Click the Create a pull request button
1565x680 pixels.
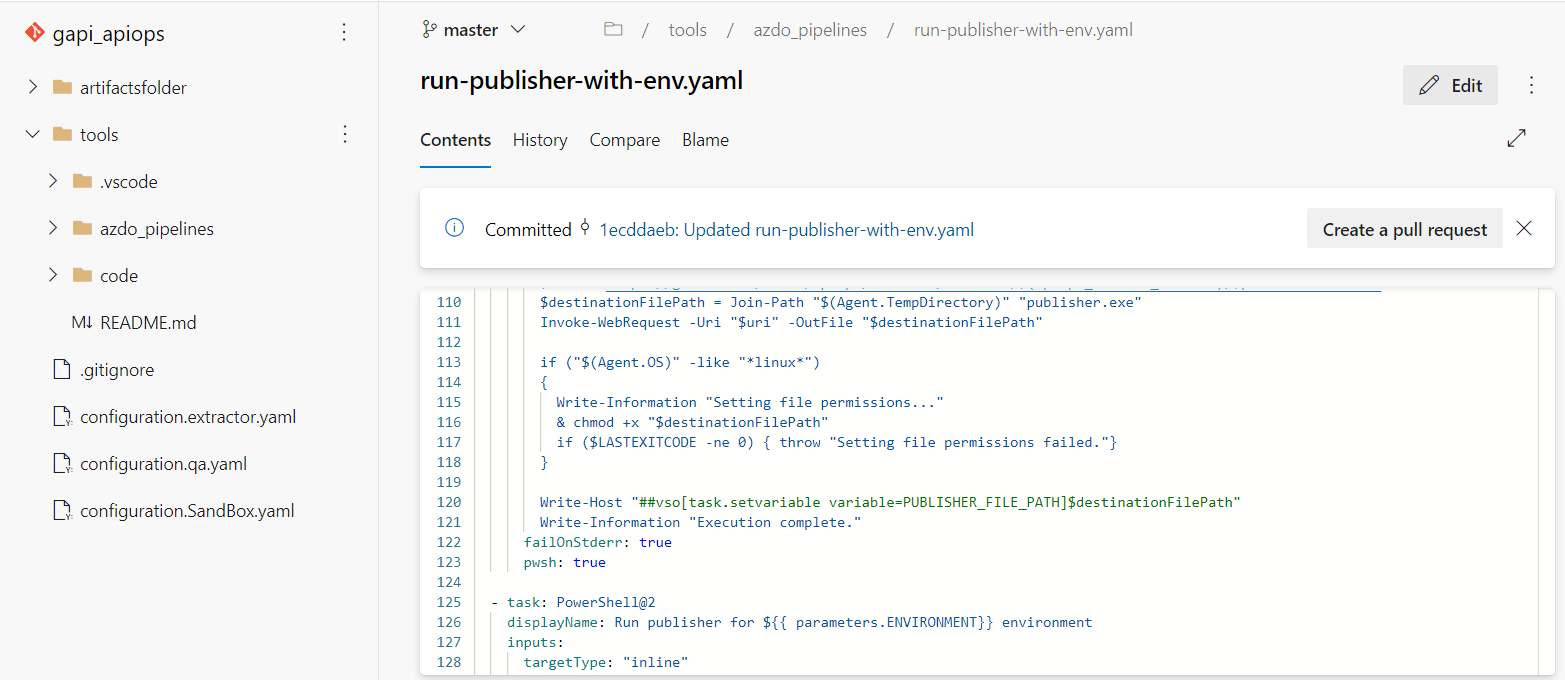[x=1404, y=228]
